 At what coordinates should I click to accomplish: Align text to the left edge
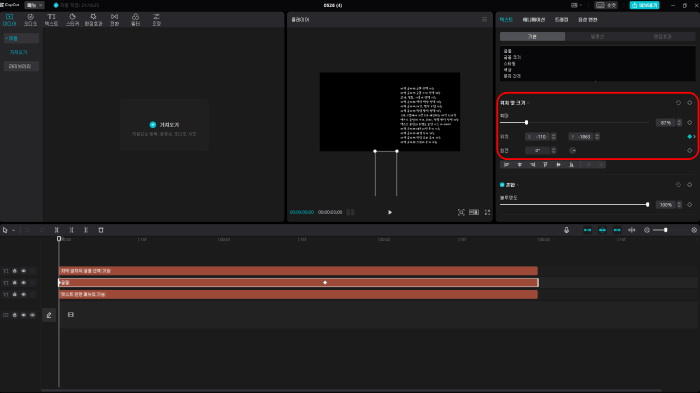tap(506, 165)
